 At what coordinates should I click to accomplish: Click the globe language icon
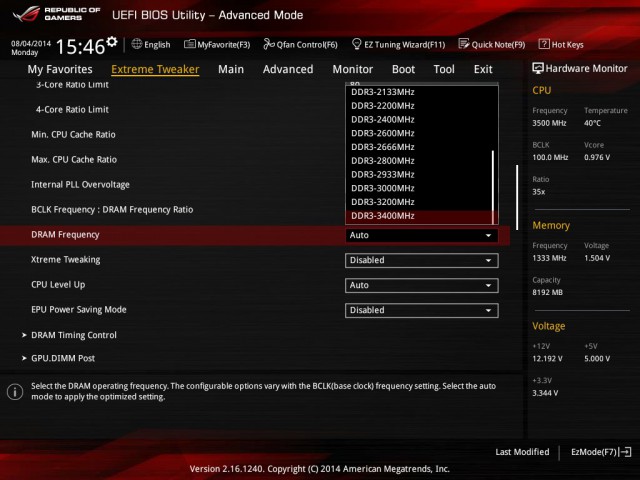[137, 44]
